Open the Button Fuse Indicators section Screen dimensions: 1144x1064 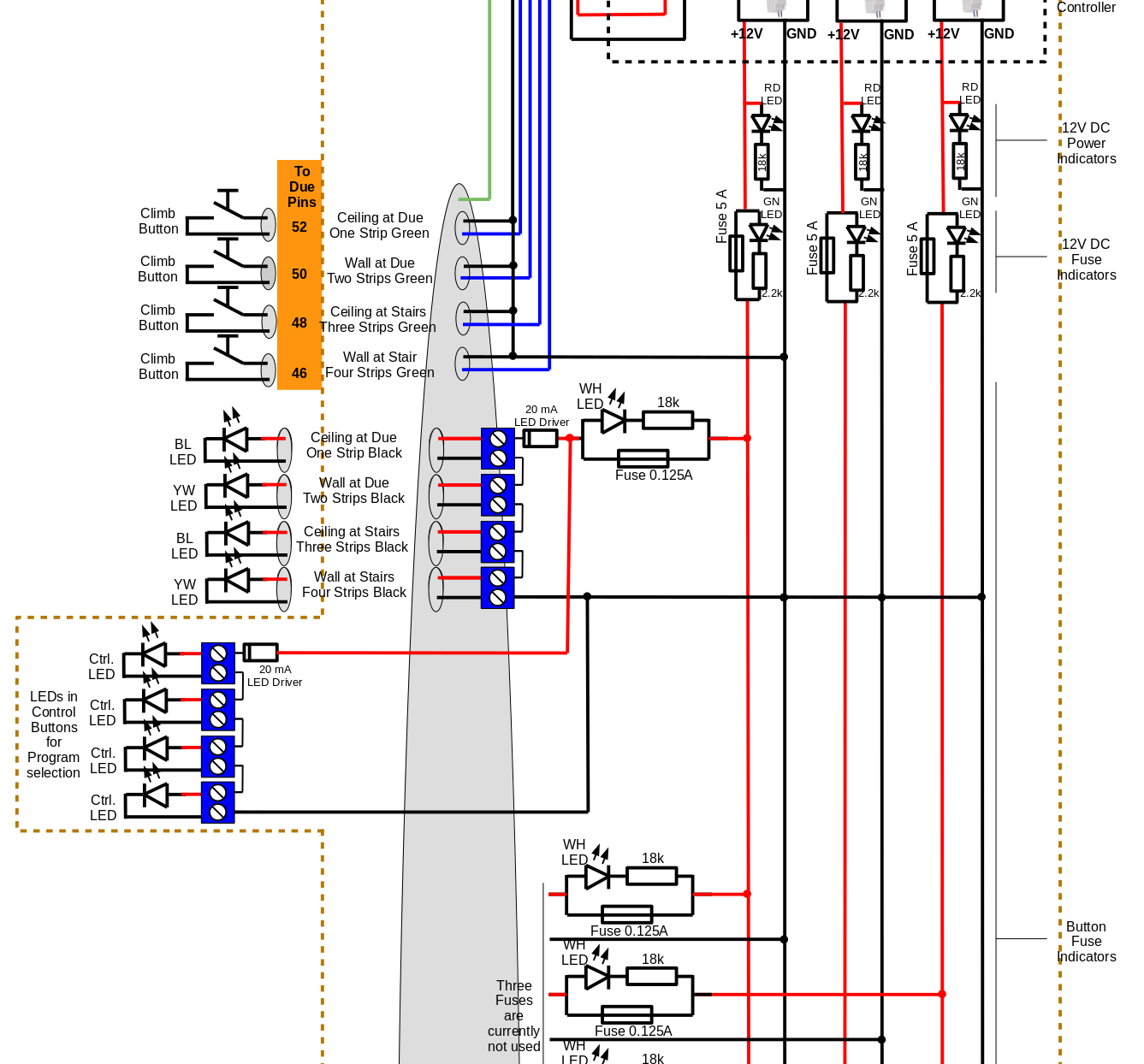[x=1087, y=941]
